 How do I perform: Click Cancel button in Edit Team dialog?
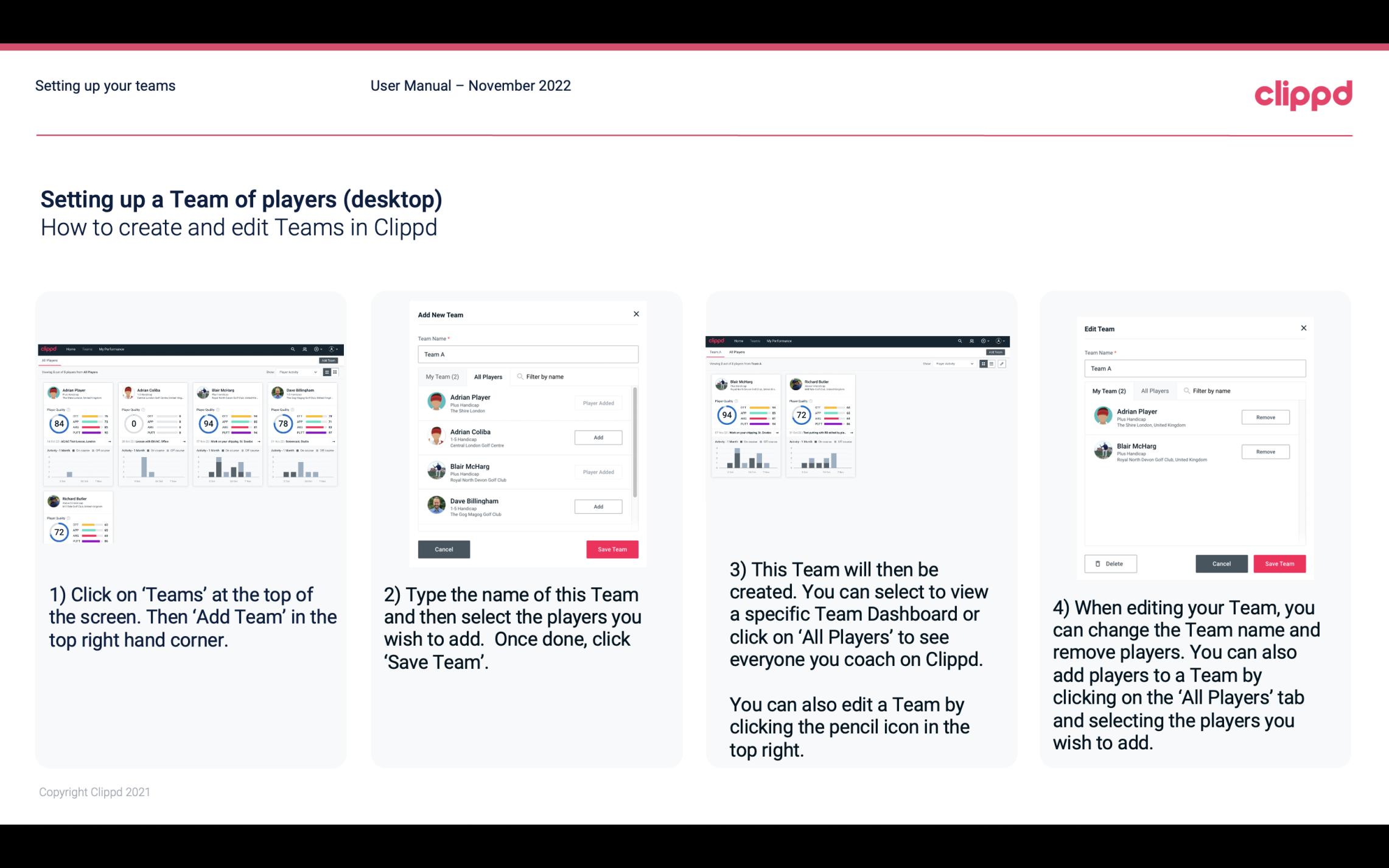coord(1221,563)
